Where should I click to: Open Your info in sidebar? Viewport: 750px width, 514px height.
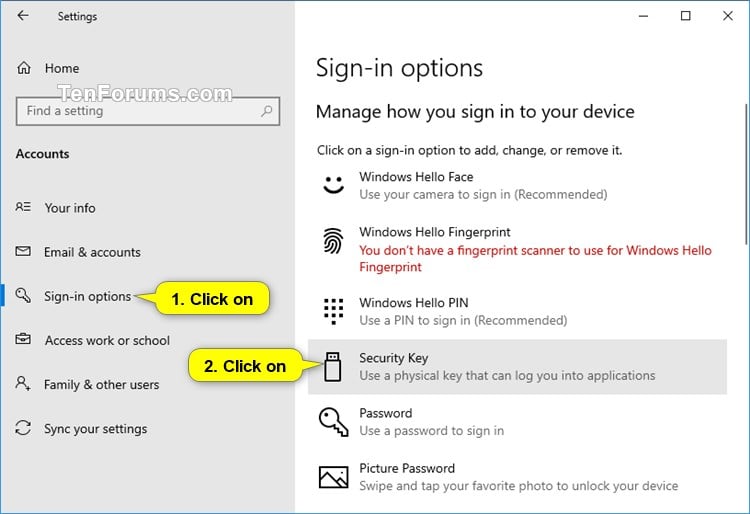coord(70,208)
